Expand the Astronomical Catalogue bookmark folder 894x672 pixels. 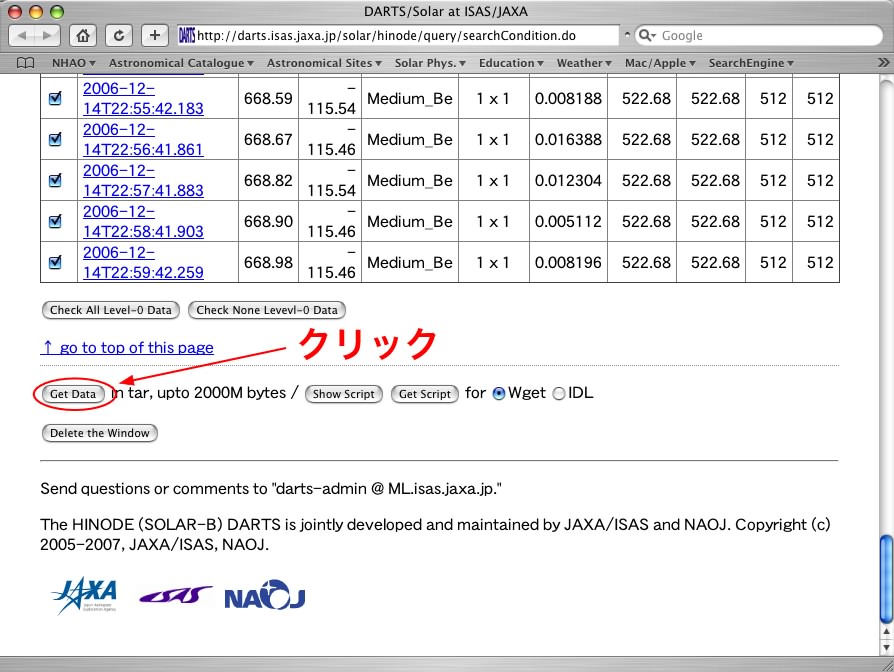182,63
